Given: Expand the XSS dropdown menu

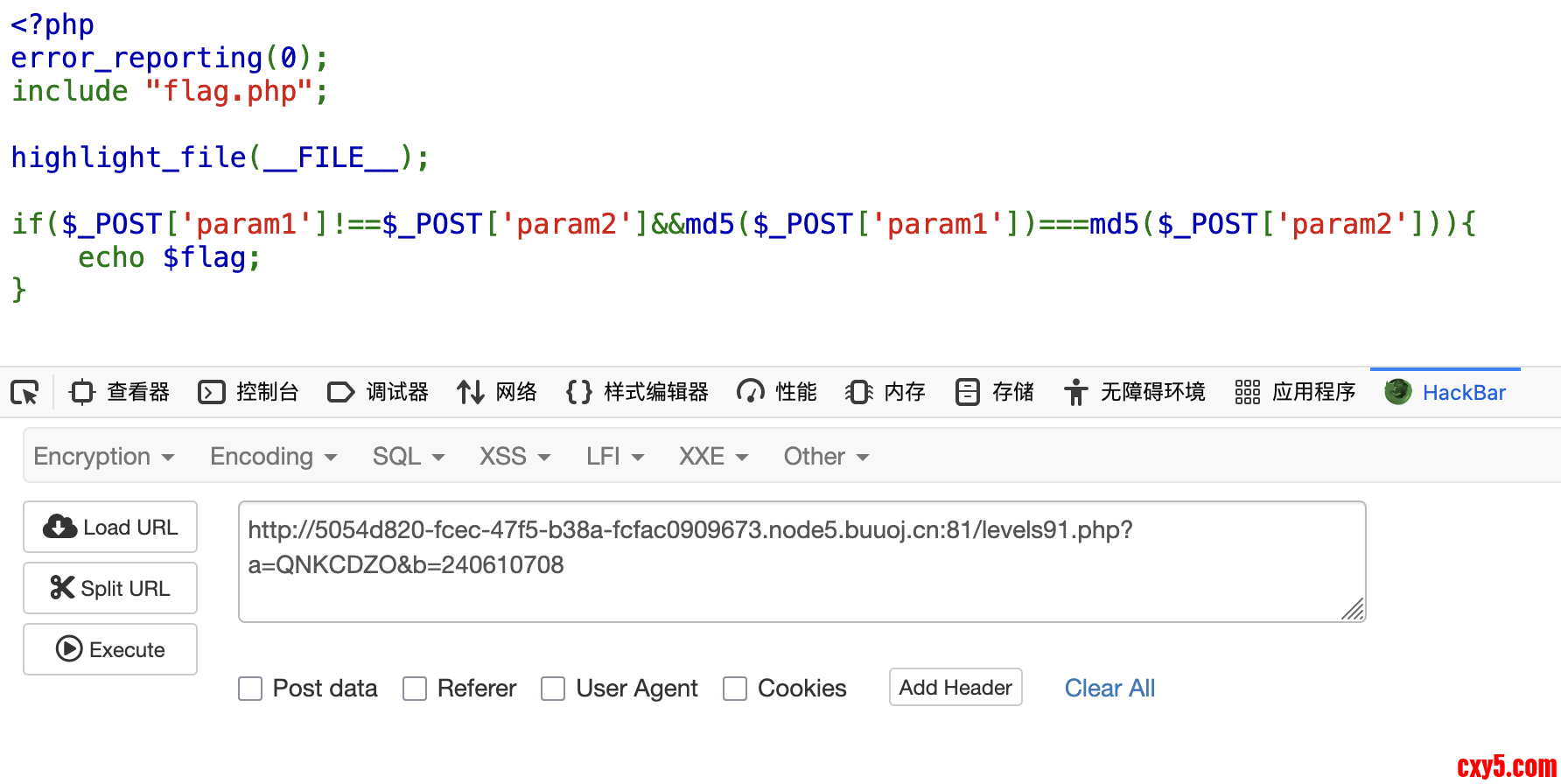Looking at the screenshot, I should [514, 457].
